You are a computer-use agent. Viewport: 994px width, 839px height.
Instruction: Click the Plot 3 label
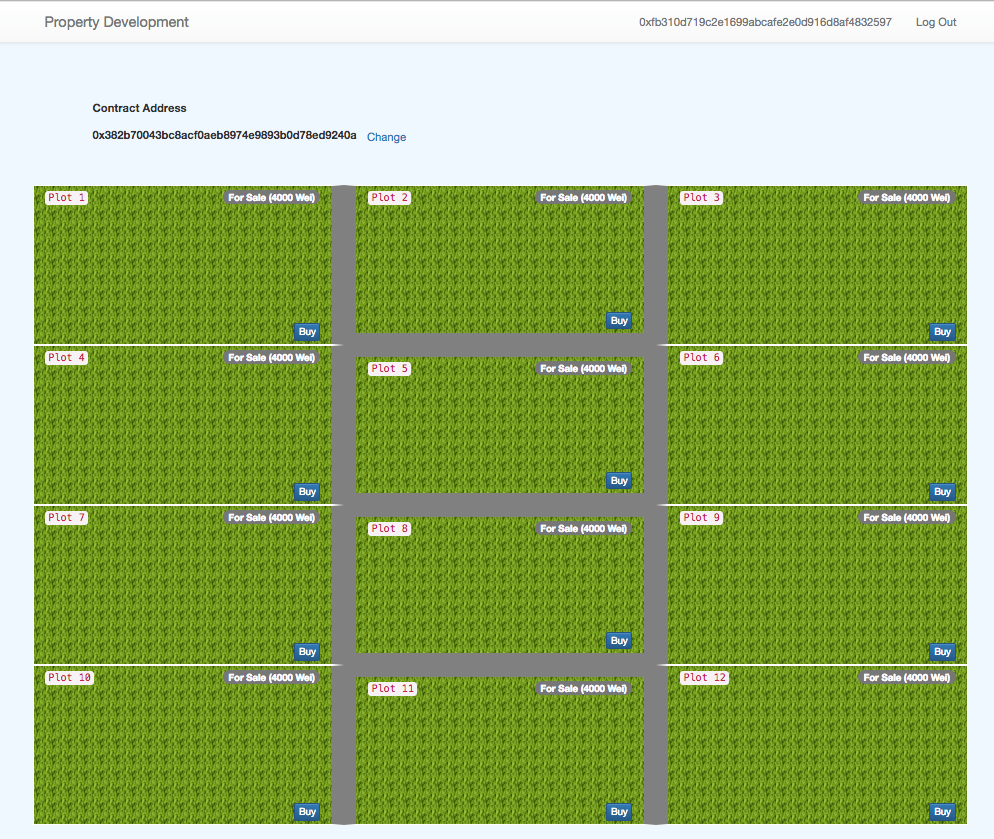(702, 198)
